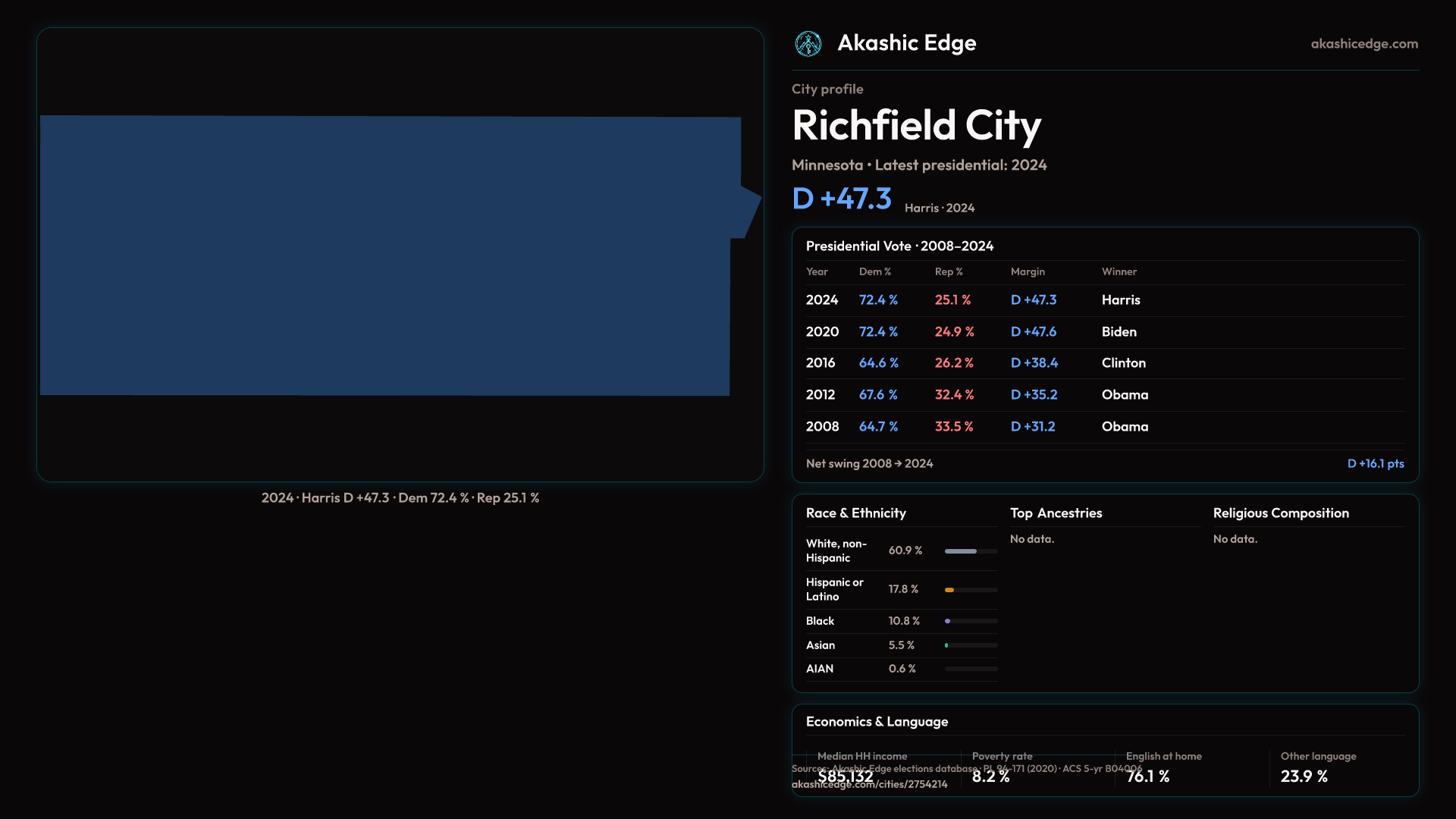Click the large D +47.3 margin figure
Screen dimensions: 1456x819
pos(841,199)
